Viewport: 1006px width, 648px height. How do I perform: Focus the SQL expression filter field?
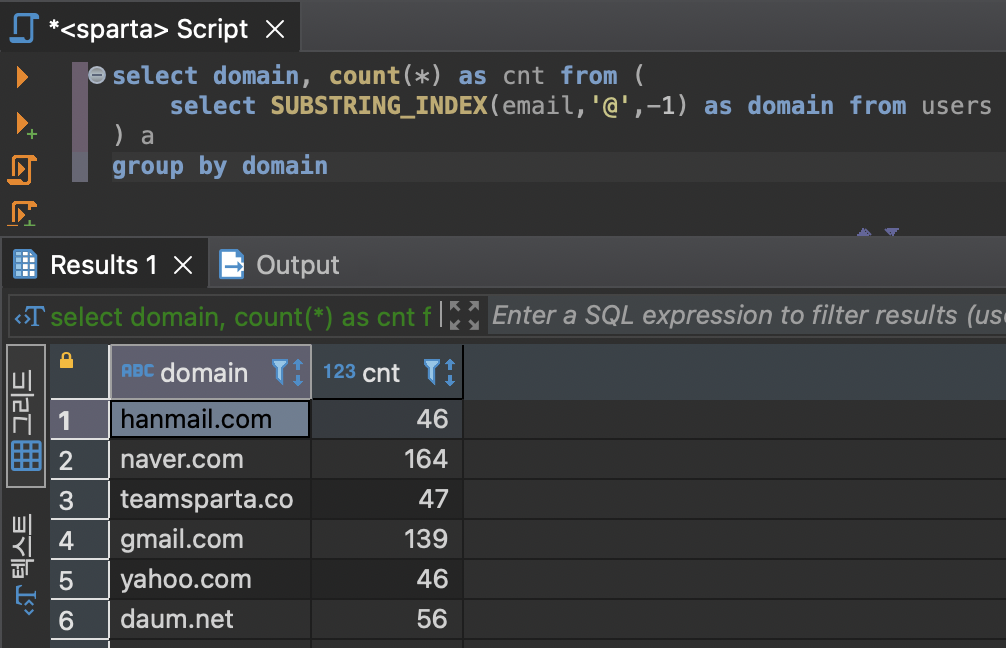[x=747, y=316]
